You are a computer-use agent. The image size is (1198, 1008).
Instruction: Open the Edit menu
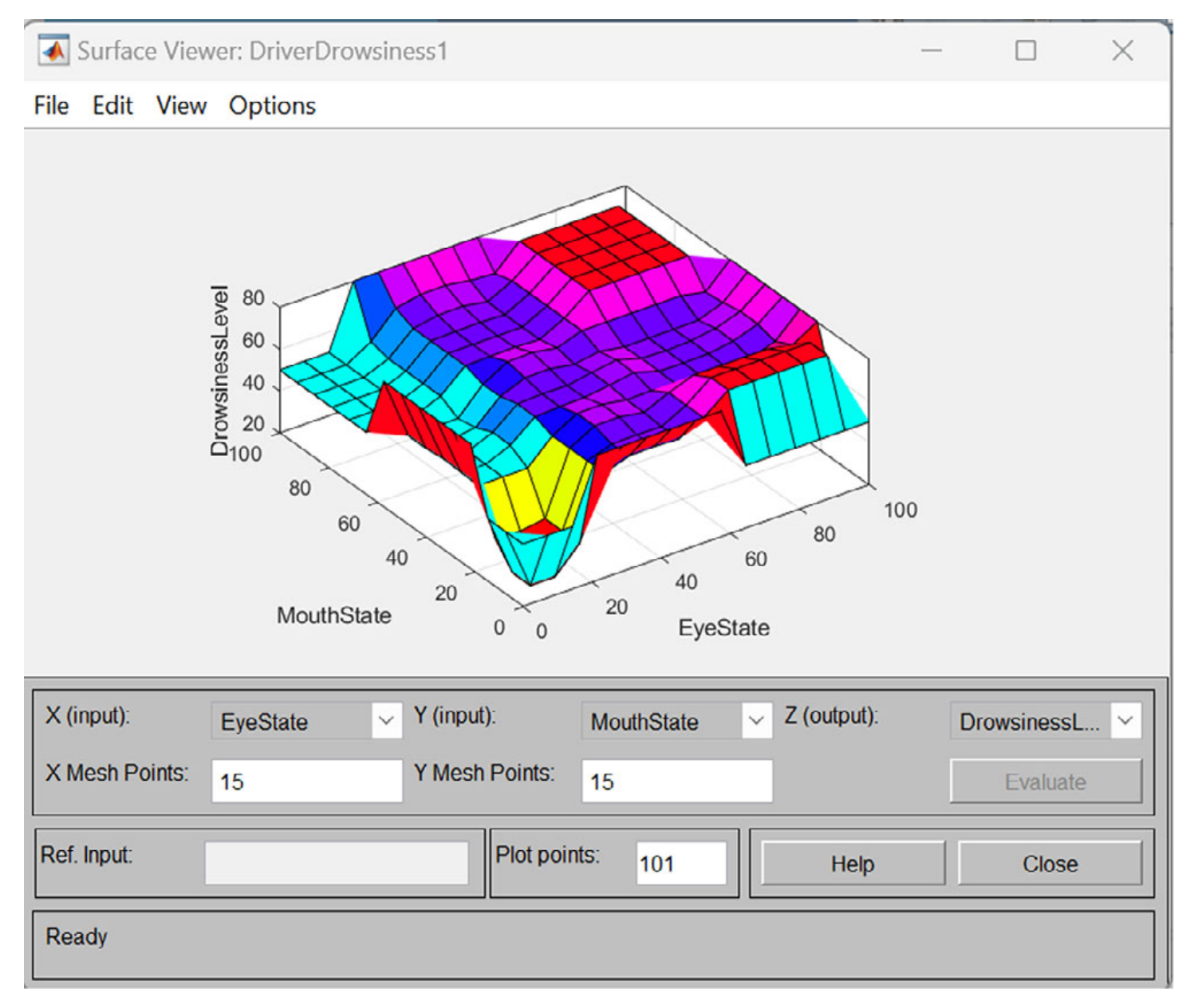point(112,106)
